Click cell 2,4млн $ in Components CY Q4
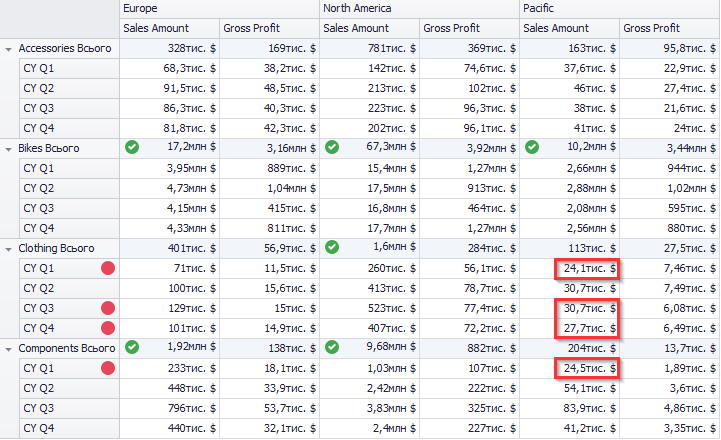The image size is (721, 440). pos(369,429)
